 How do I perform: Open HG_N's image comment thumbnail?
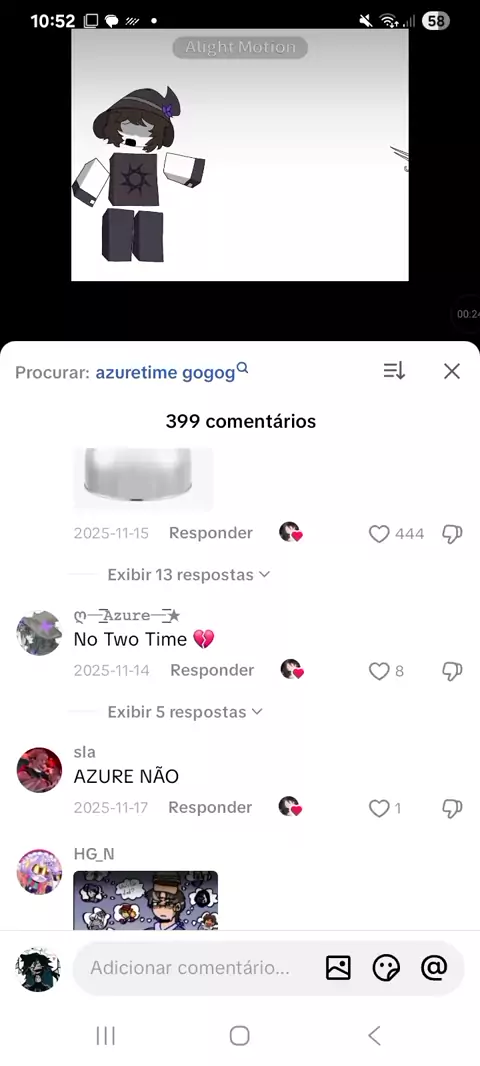(x=145, y=900)
